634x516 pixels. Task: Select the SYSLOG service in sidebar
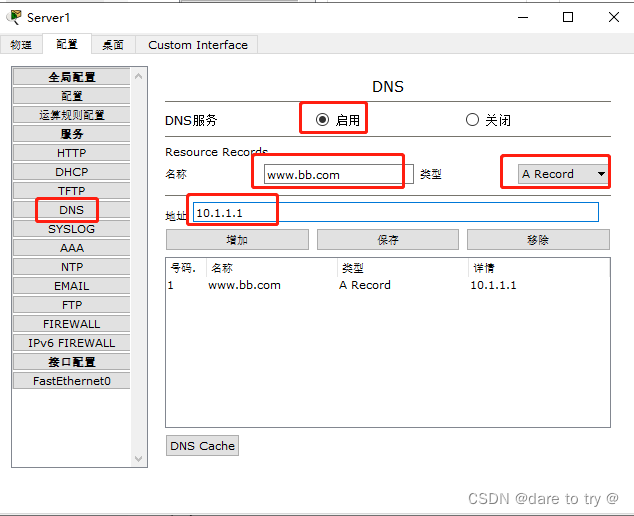[72, 229]
